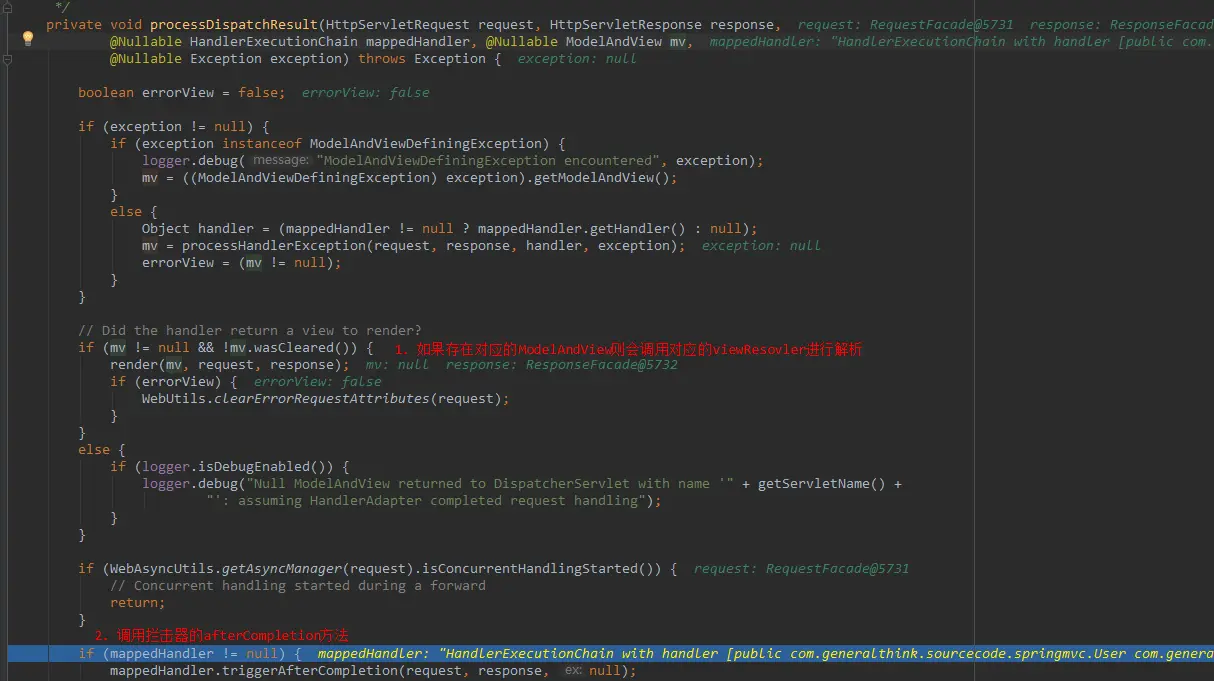Click the 'Concurrent handling started during a forward' comment
1214x681 pixels.
pyautogui.click(x=298, y=585)
